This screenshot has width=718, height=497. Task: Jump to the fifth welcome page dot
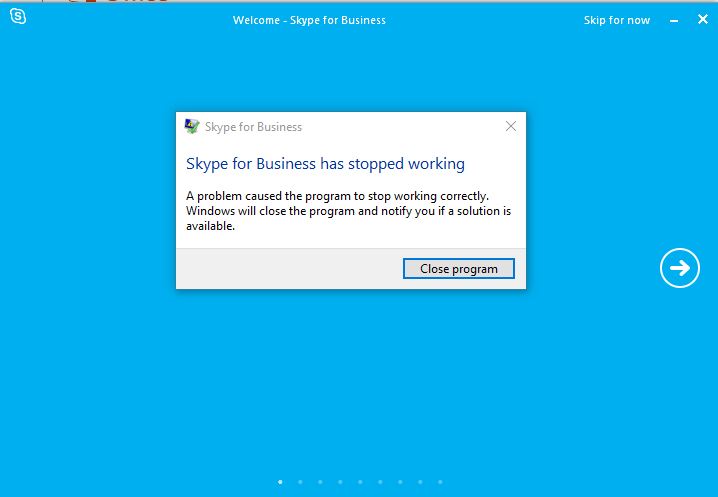[x=360, y=482]
